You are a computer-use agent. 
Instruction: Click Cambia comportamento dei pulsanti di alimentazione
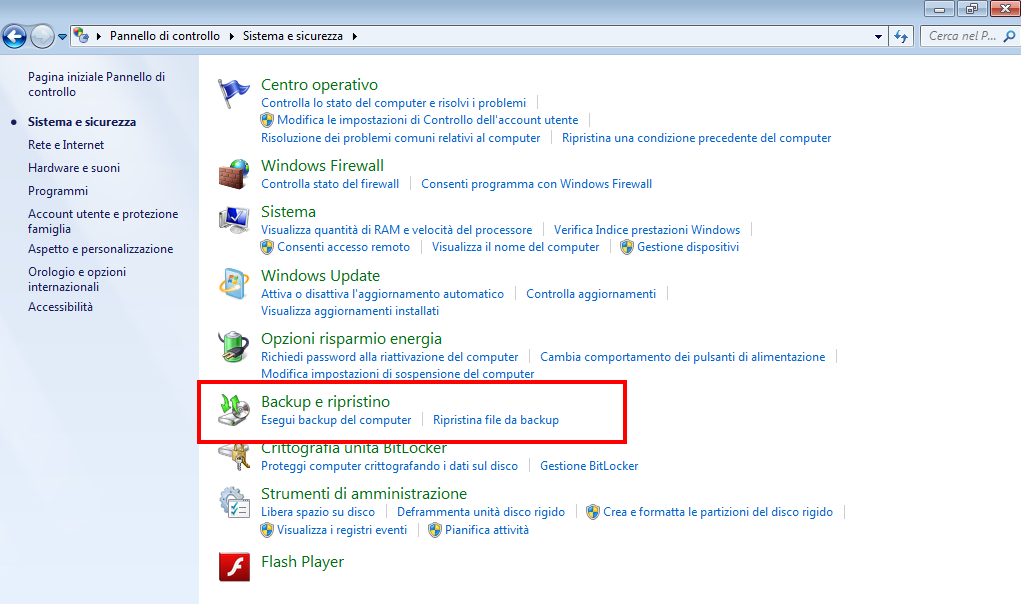pyautogui.click(x=682, y=357)
